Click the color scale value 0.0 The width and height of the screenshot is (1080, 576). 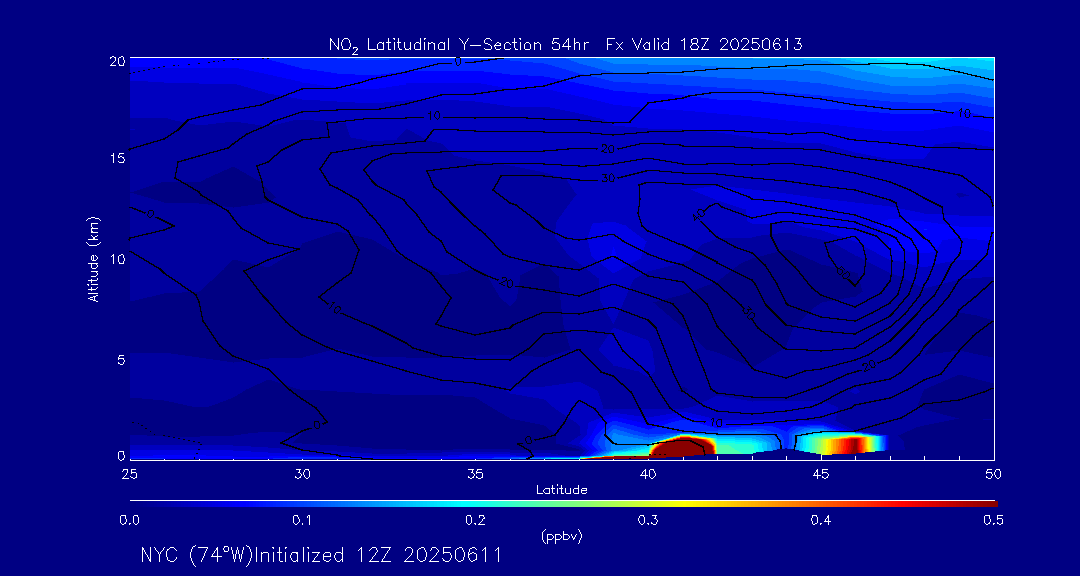pyautogui.click(x=129, y=520)
